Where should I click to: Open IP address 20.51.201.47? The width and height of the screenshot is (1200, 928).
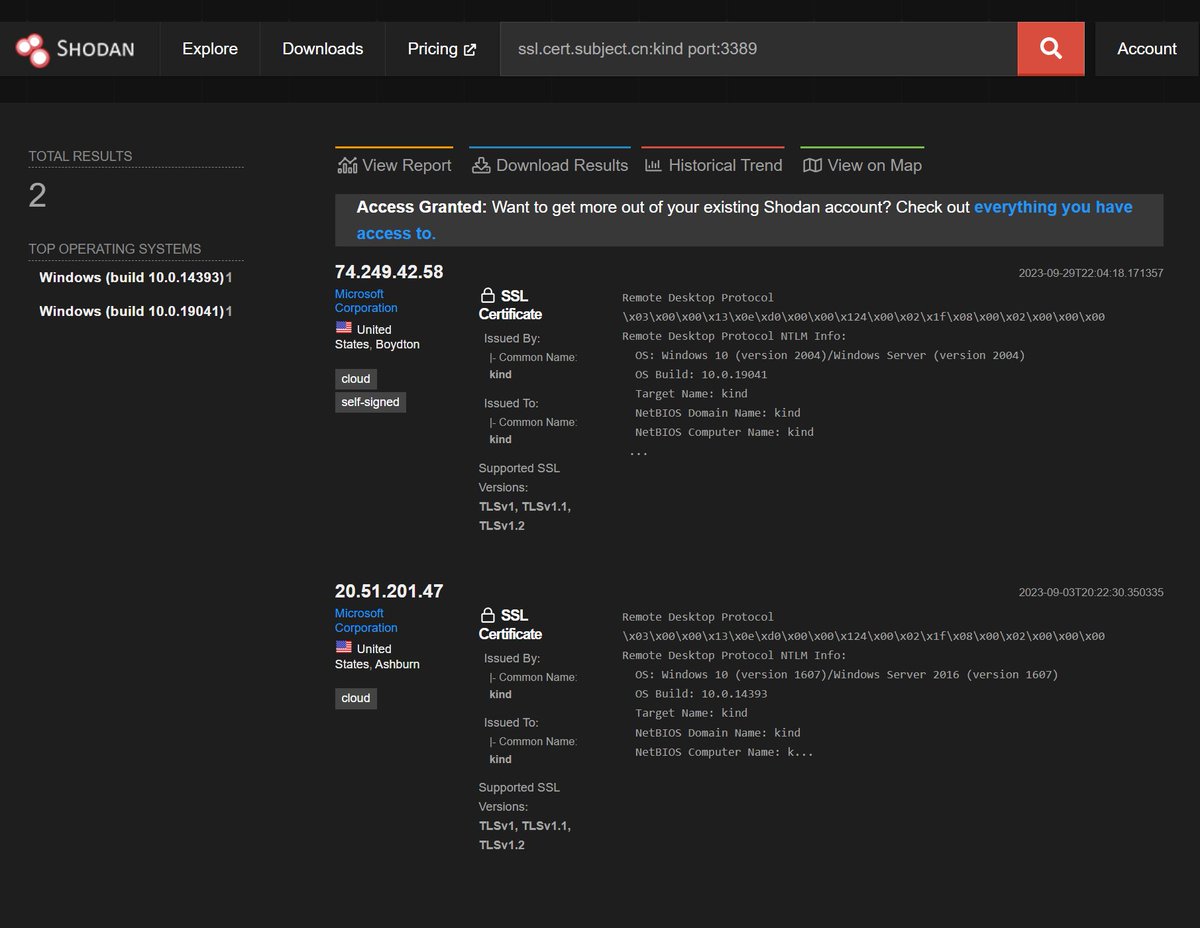pyautogui.click(x=389, y=591)
